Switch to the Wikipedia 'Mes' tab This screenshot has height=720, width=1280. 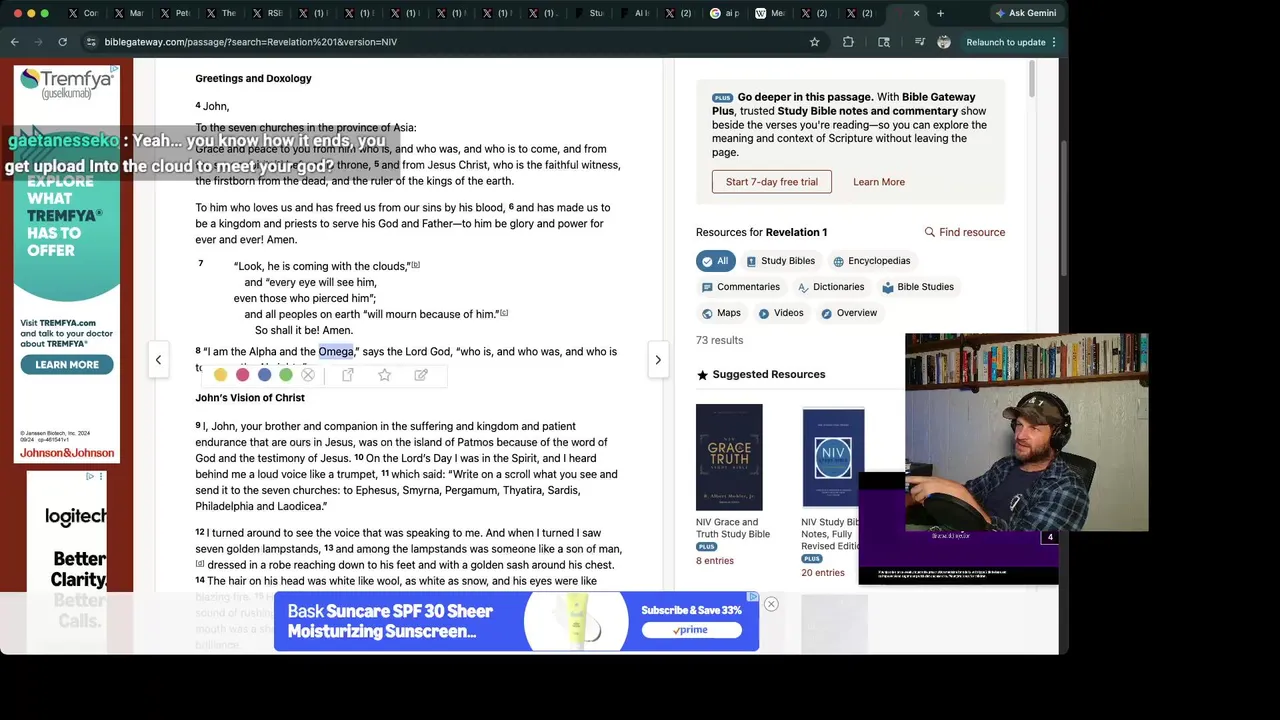click(771, 13)
